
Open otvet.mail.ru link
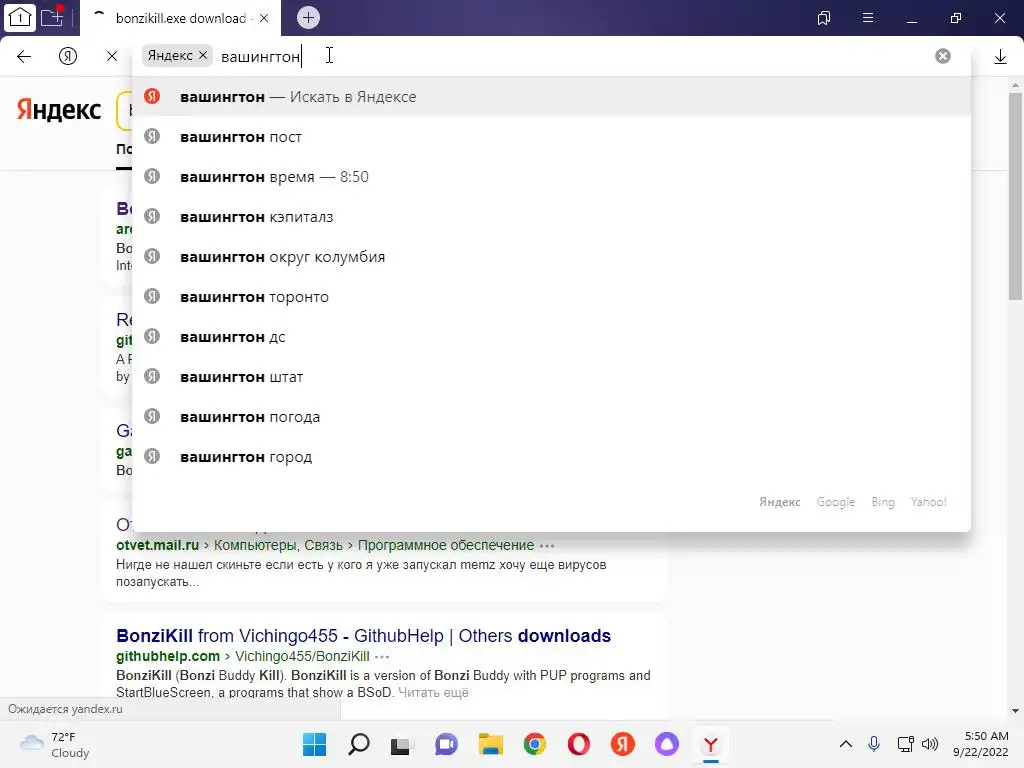point(157,545)
